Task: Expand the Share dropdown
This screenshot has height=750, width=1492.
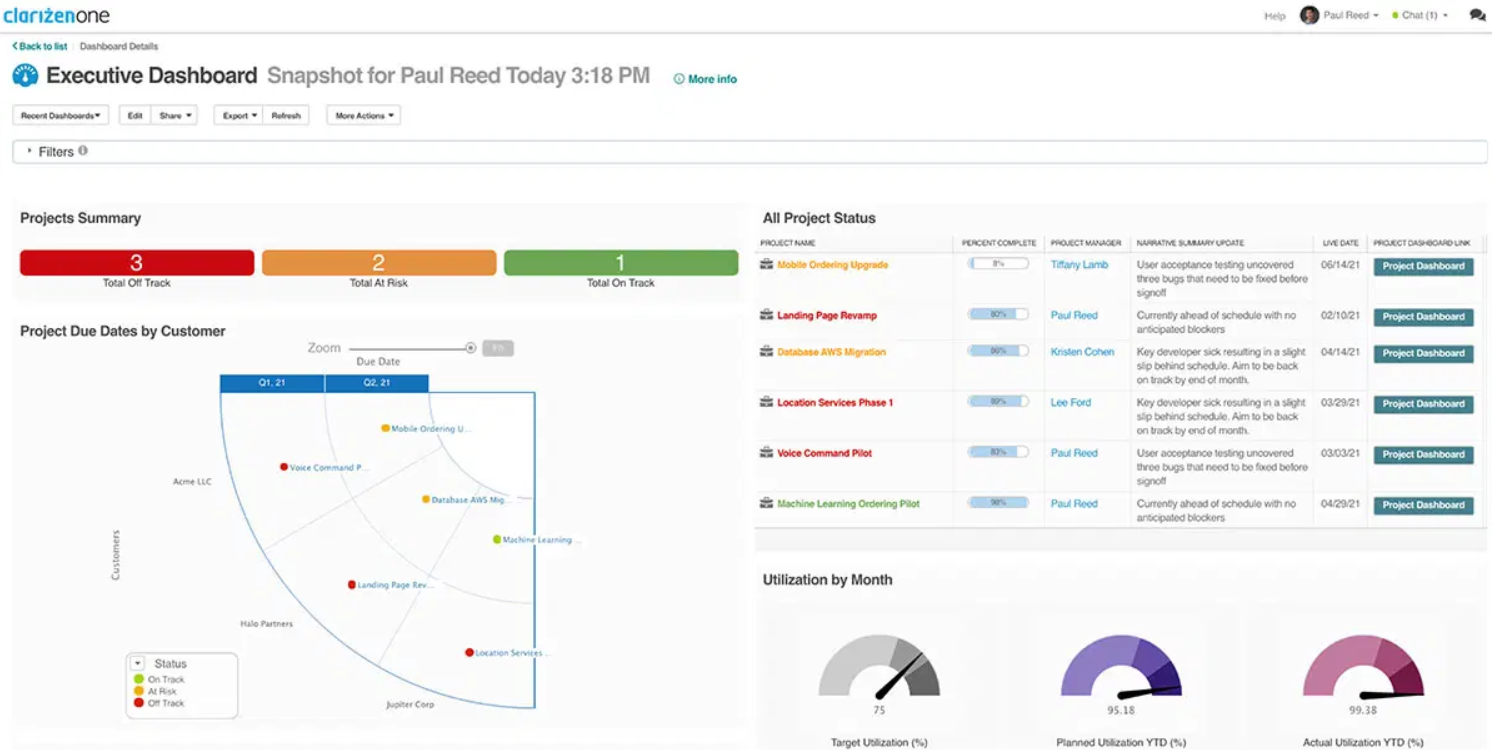Action: (x=176, y=114)
